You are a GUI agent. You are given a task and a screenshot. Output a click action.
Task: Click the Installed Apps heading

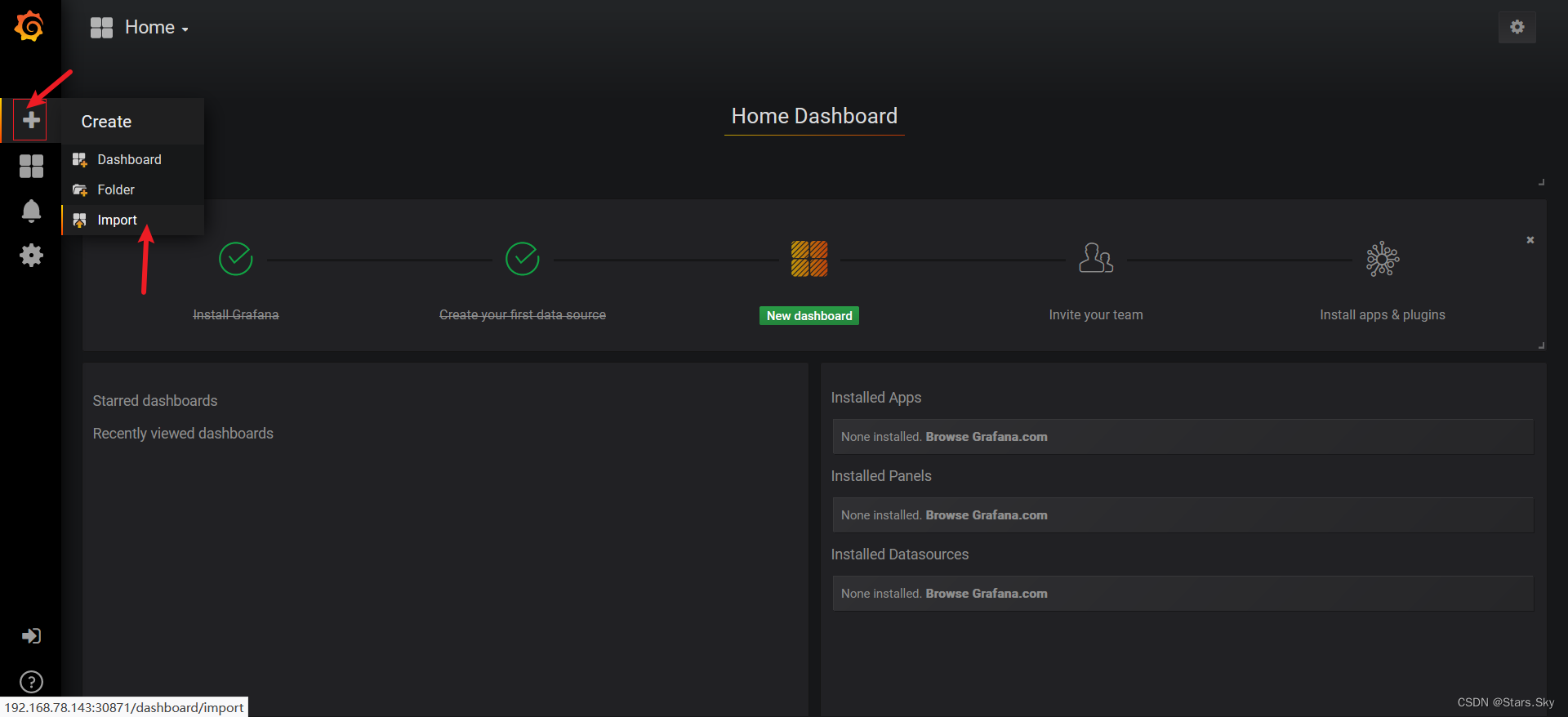tap(876, 398)
